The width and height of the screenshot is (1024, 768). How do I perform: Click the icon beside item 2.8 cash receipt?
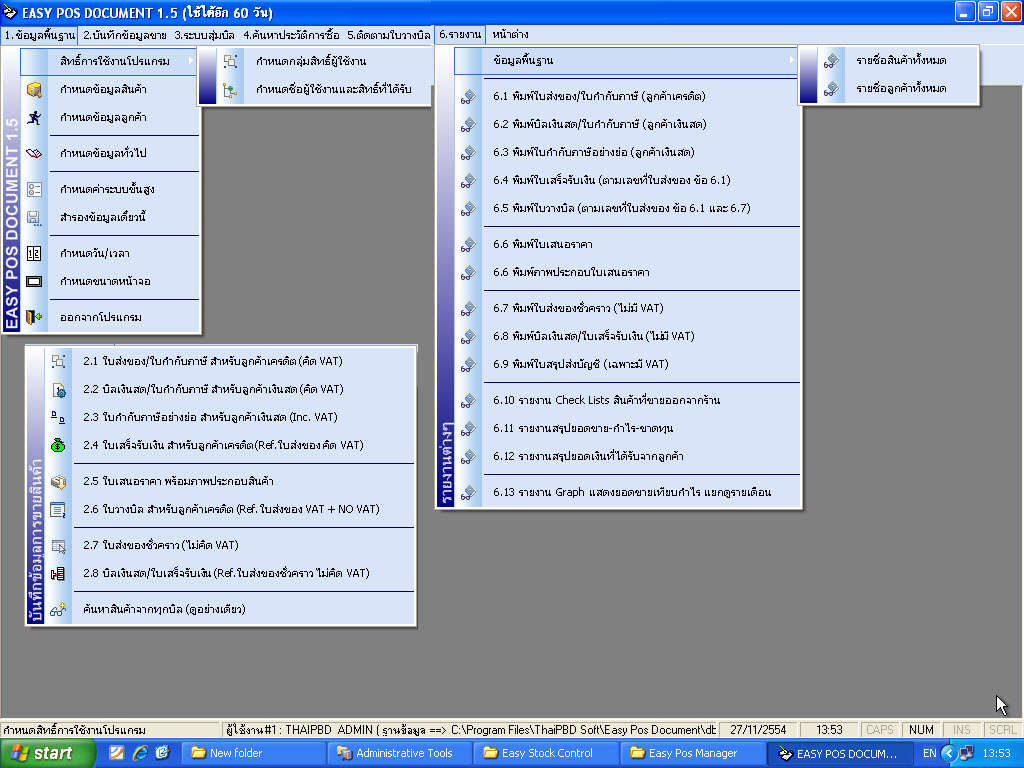click(x=58, y=573)
